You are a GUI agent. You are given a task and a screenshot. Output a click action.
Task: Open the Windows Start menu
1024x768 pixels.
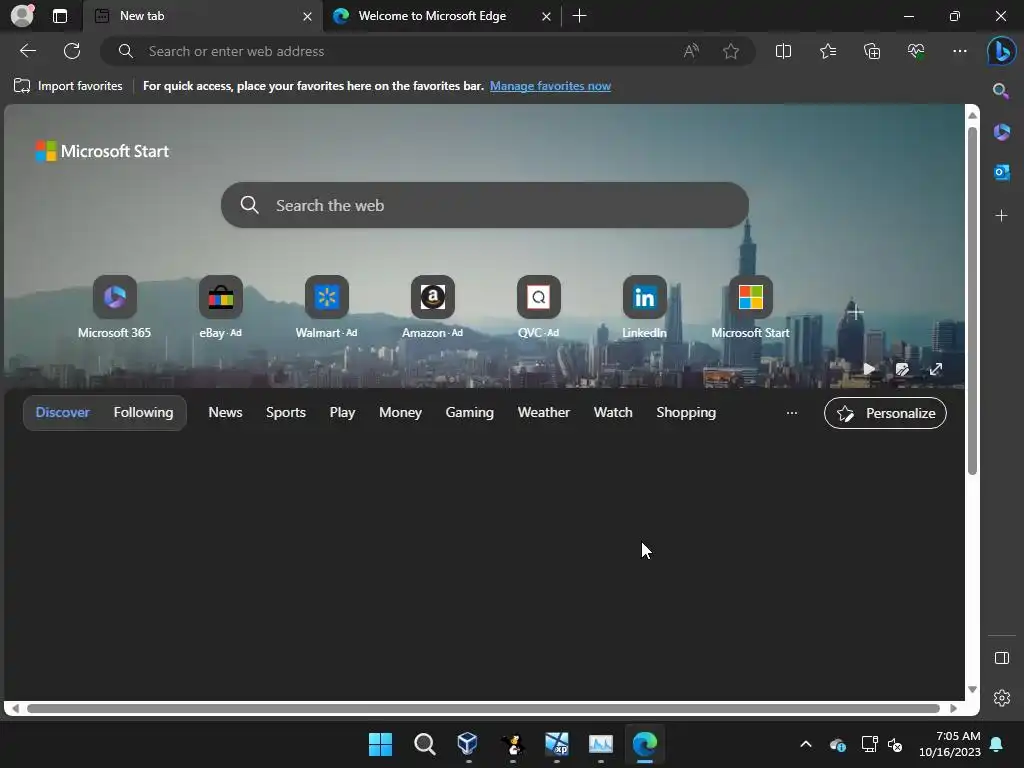coord(381,744)
